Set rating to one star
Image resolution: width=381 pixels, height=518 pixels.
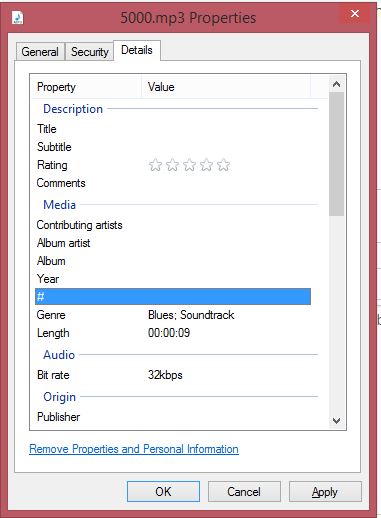pyautogui.click(x=155, y=165)
